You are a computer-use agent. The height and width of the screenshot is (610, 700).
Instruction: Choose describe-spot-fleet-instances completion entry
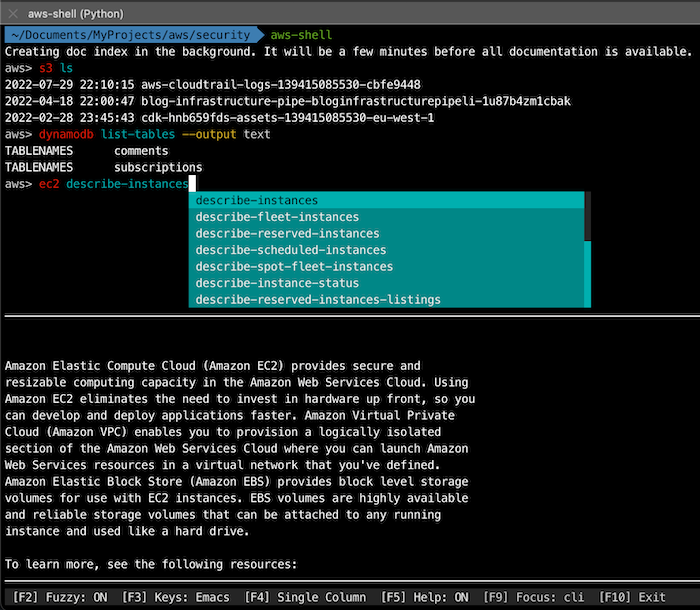[x=387, y=266]
